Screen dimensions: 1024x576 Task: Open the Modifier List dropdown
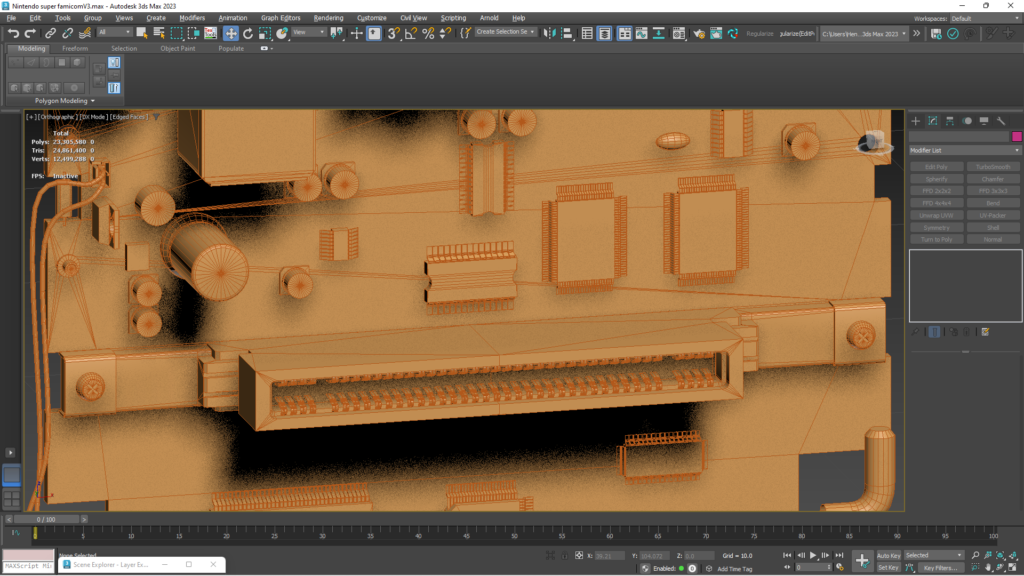(x=963, y=148)
